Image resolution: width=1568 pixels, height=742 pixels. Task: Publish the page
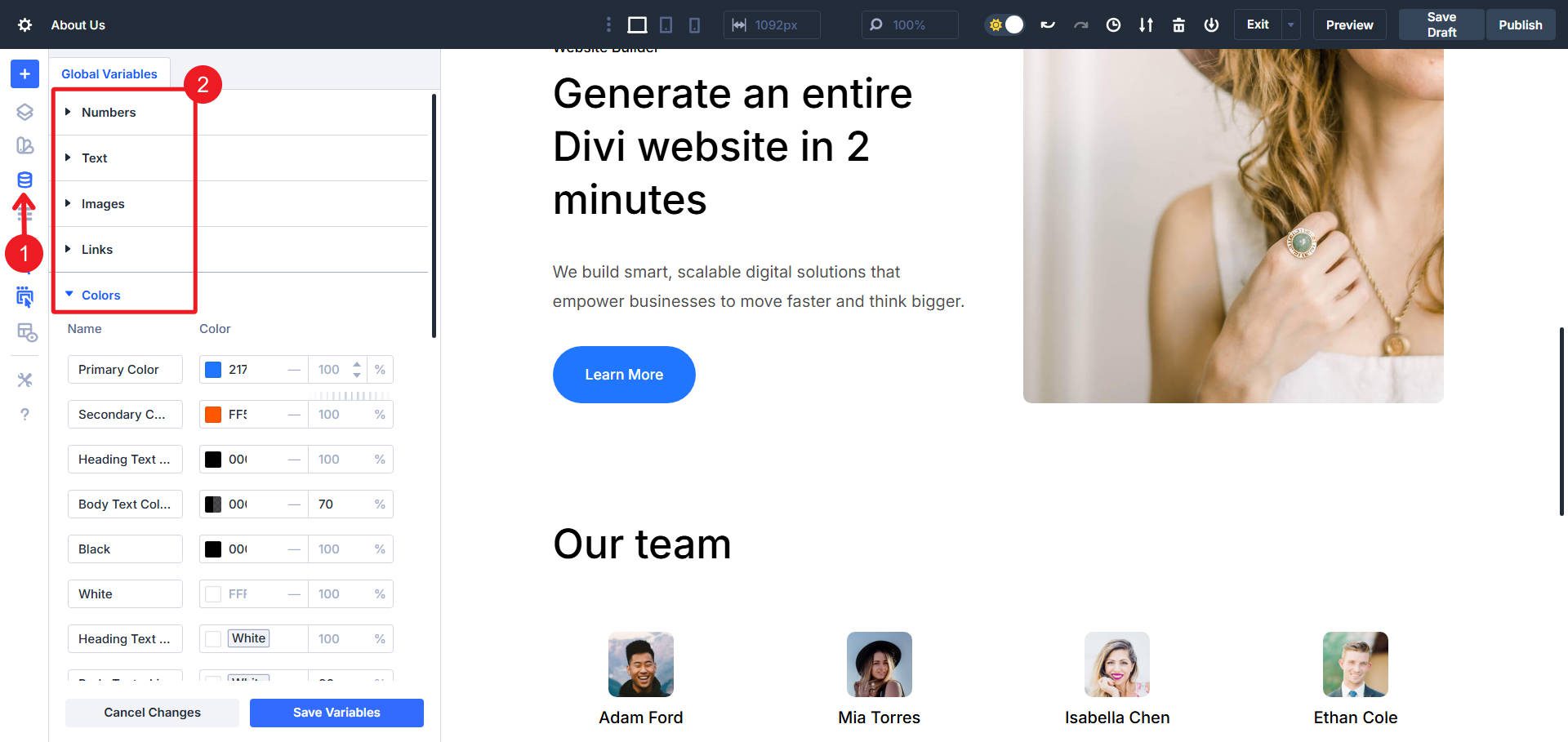(1520, 24)
